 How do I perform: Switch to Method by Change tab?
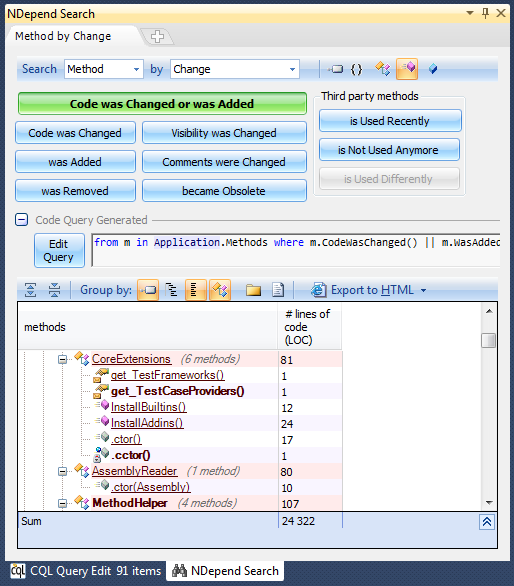pyautogui.click(x=63, y=36)
